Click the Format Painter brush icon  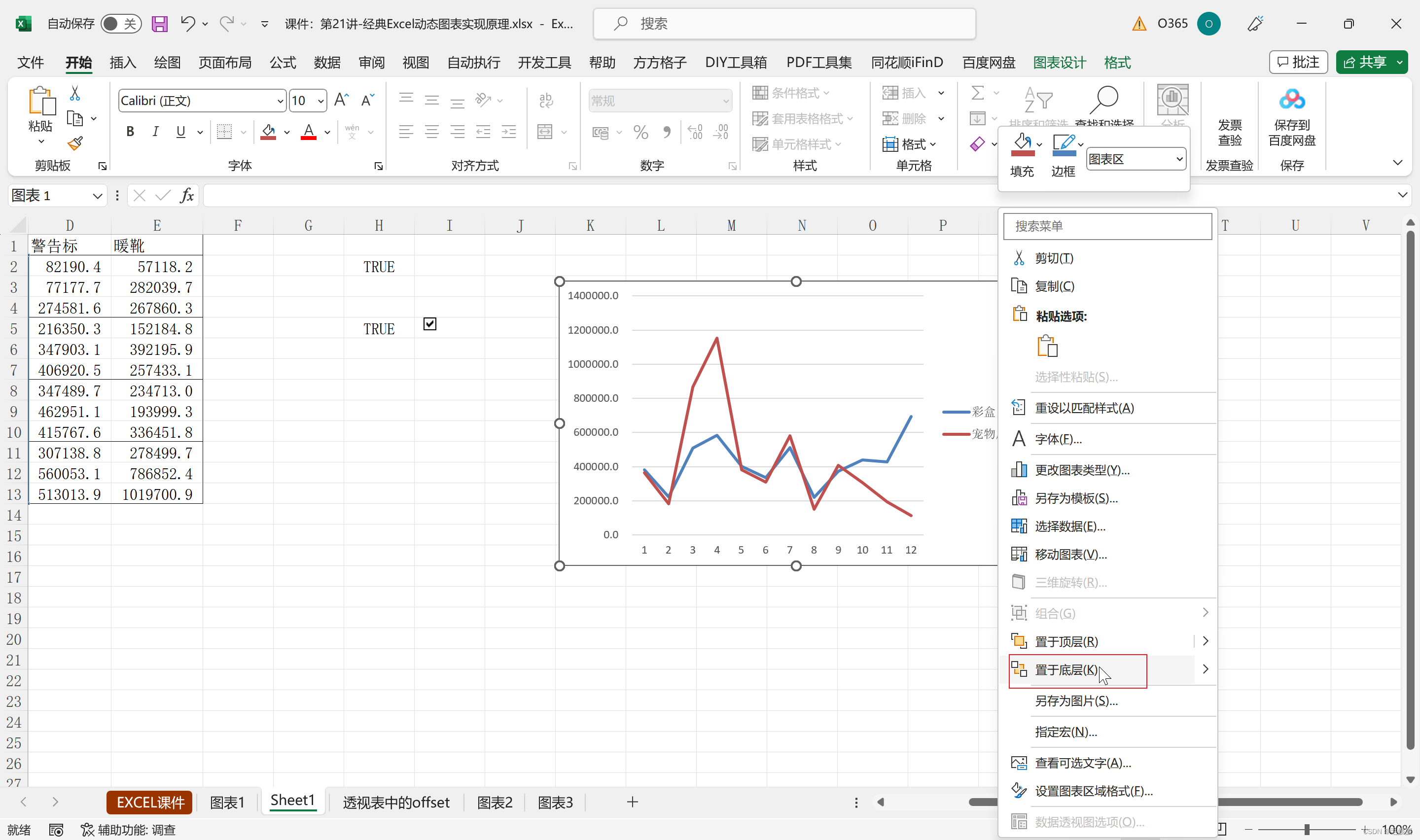point(75,144)
